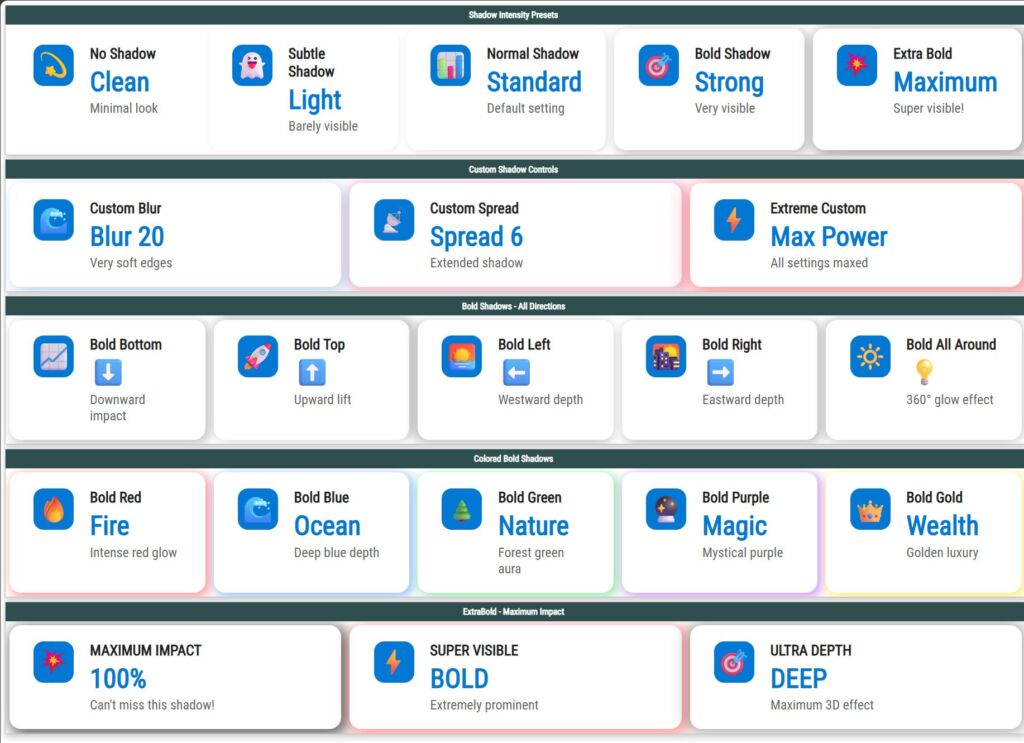Click the light bulb icon under Bold All Around
Screen dimensions: 1024x743
(924, 373)
